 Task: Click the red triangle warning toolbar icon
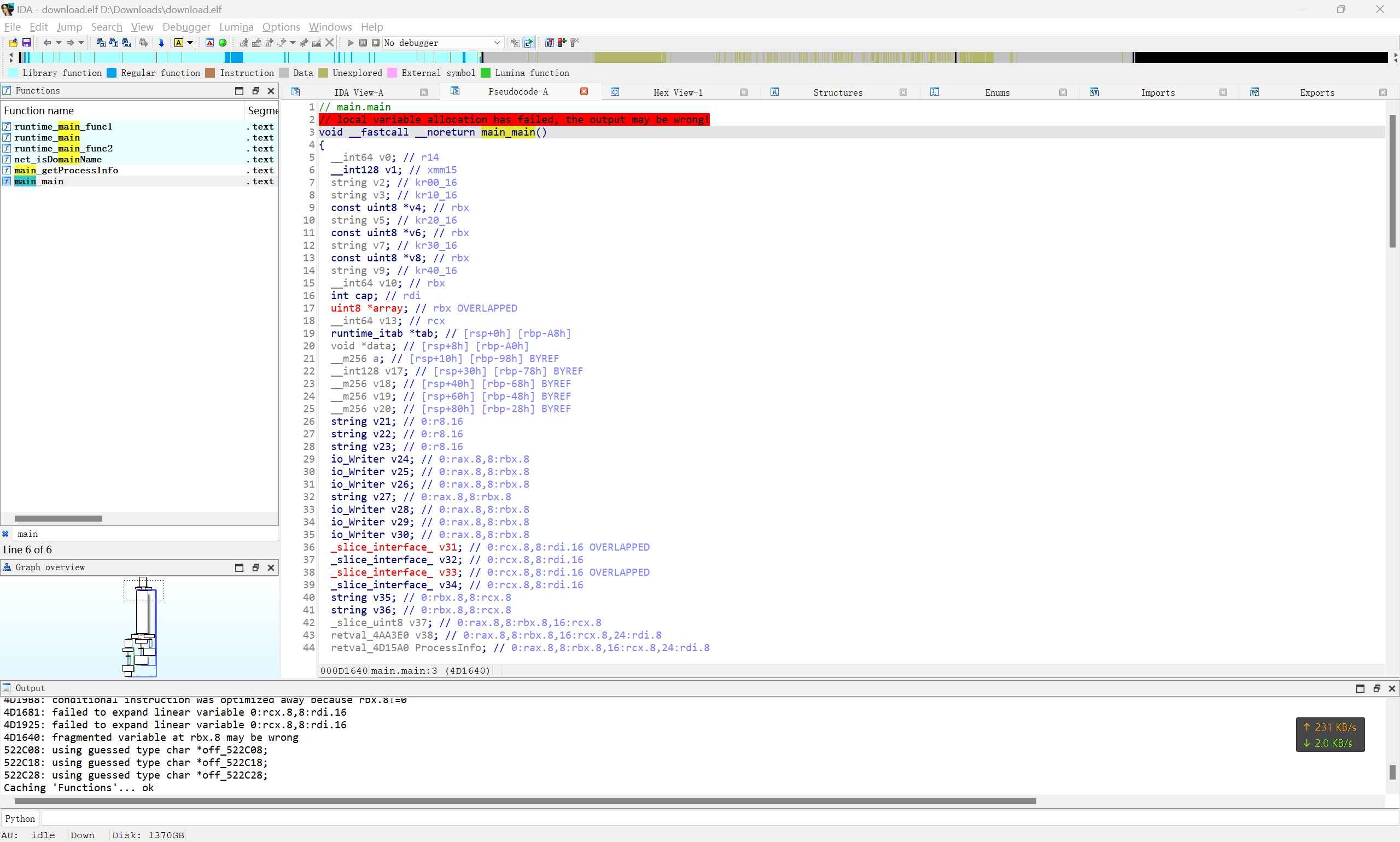click(x=209, y=43)
